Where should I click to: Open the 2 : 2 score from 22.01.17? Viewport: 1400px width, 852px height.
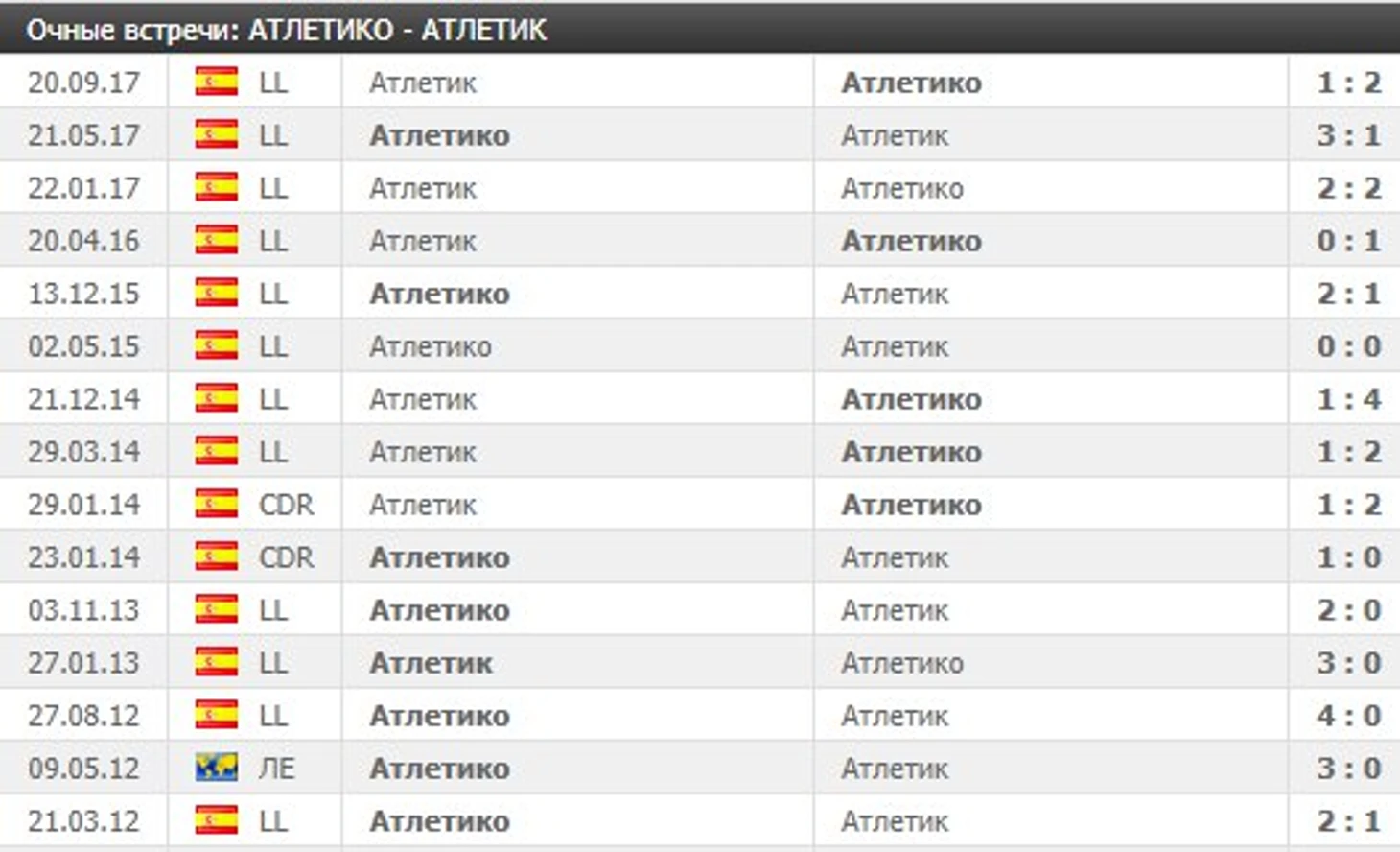pos(1348,188)
